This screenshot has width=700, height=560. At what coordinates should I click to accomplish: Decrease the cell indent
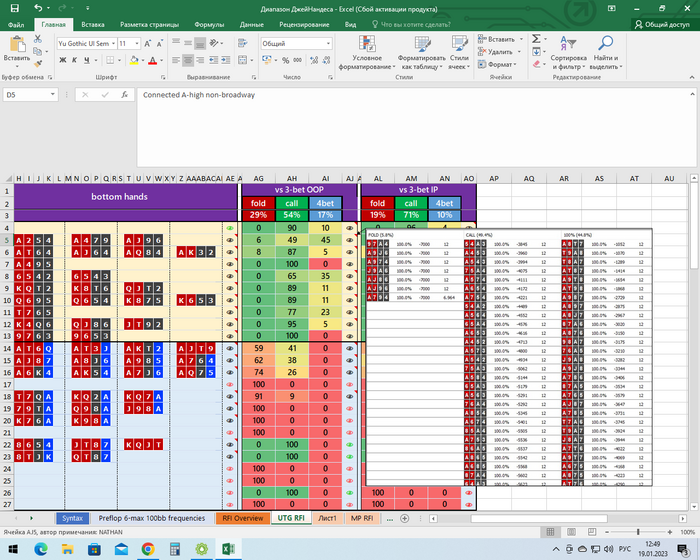tap(214, 60)
